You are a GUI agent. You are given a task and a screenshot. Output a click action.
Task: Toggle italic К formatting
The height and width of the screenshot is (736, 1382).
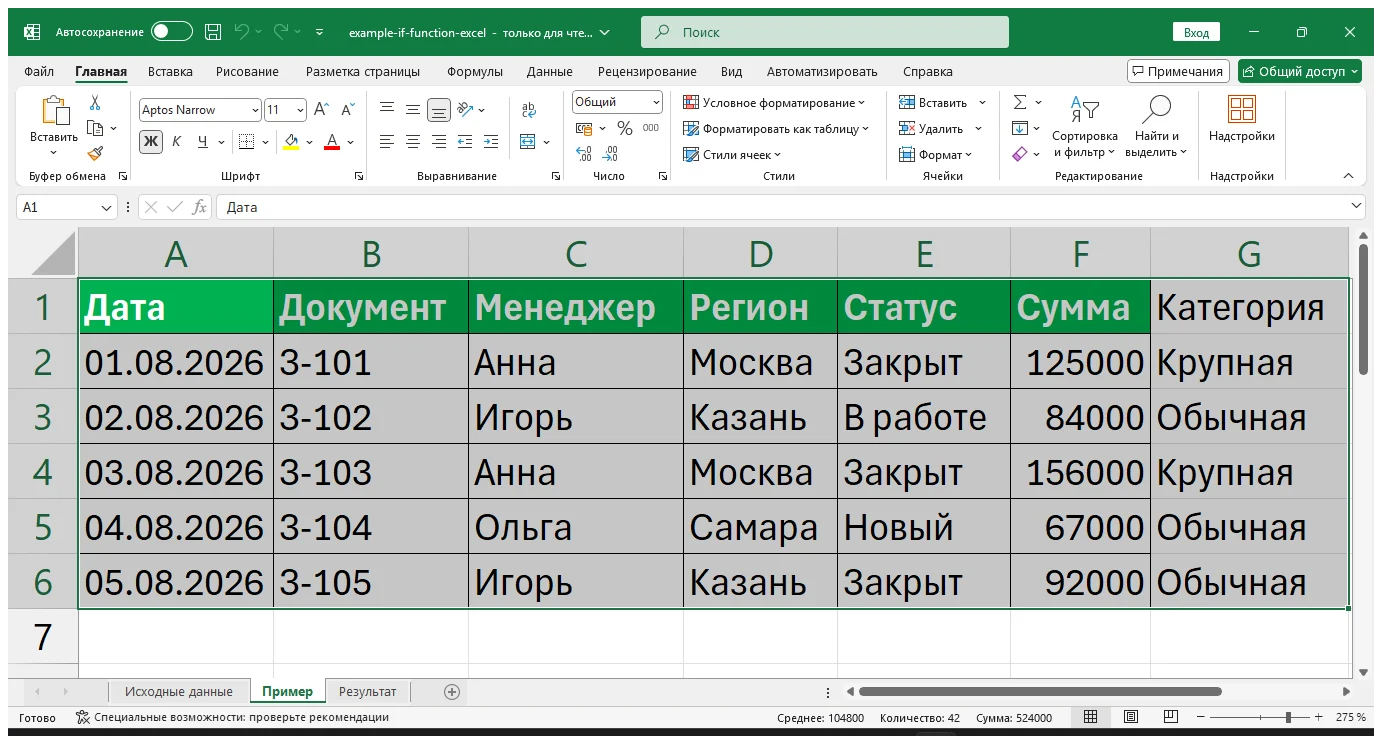point(177,142)
